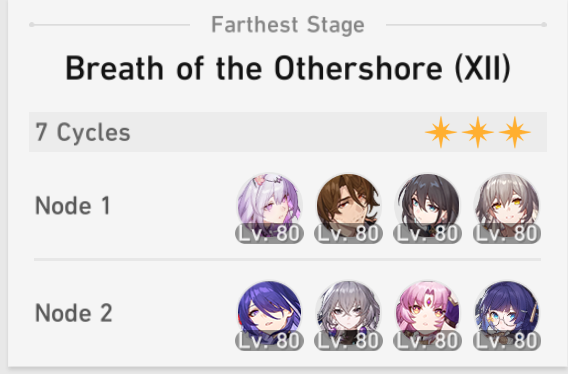Viewport: 568px width, 374px height.
Task: Click the middle orange star icon
Action: click(x=478, y=132)
